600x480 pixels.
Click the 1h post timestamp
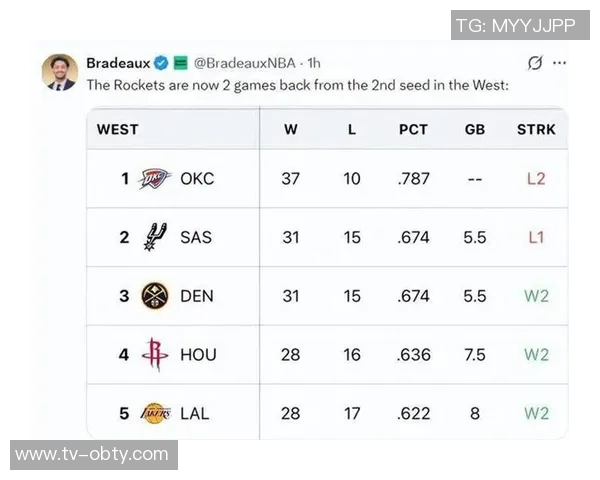click(314, 63)
